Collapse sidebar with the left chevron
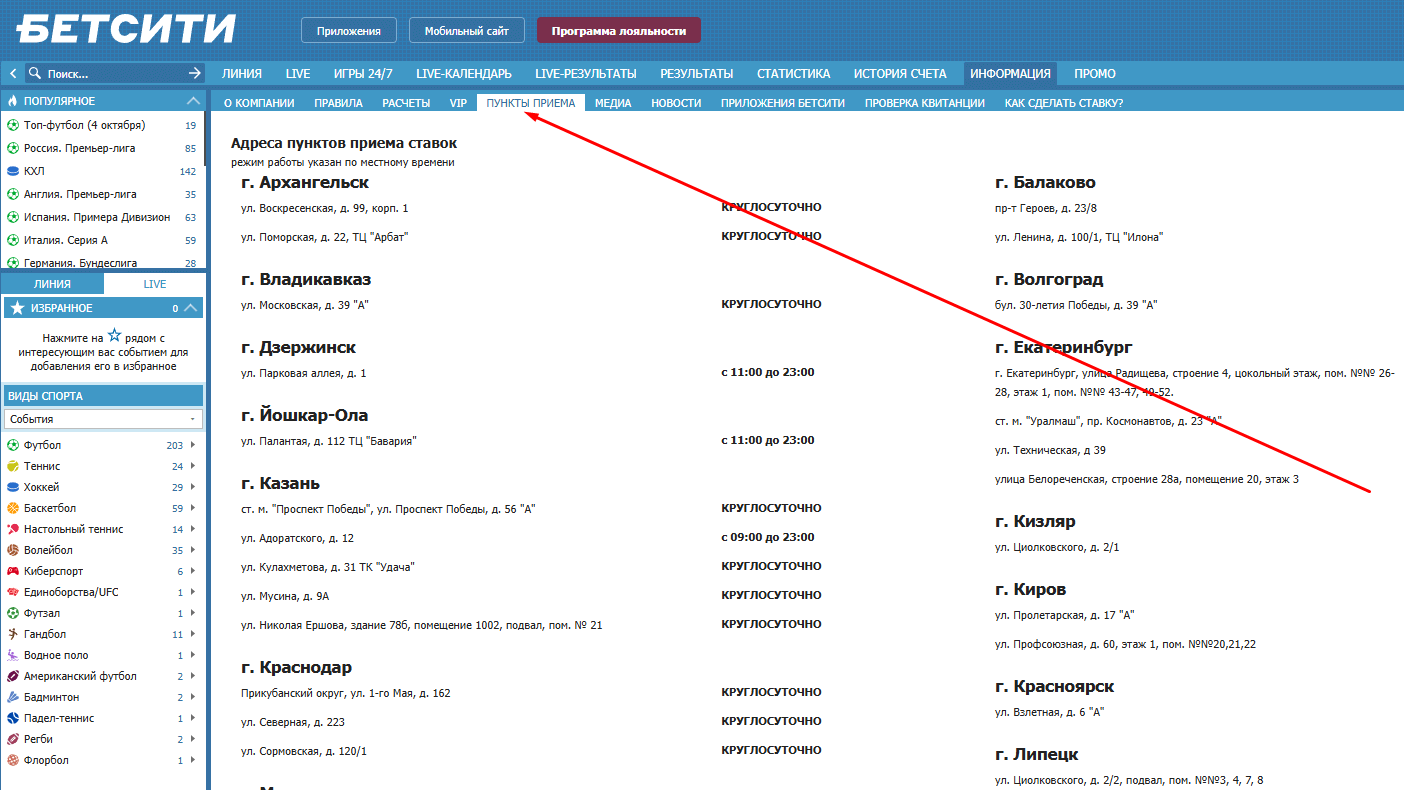Screen dimensions: 1404x790 (12, 73)
